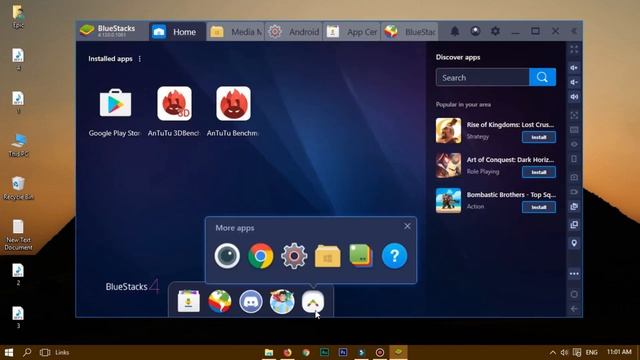Switch to Media Manager tab
640x360 pixels.
pyautogui.click(x=236, y=31)
